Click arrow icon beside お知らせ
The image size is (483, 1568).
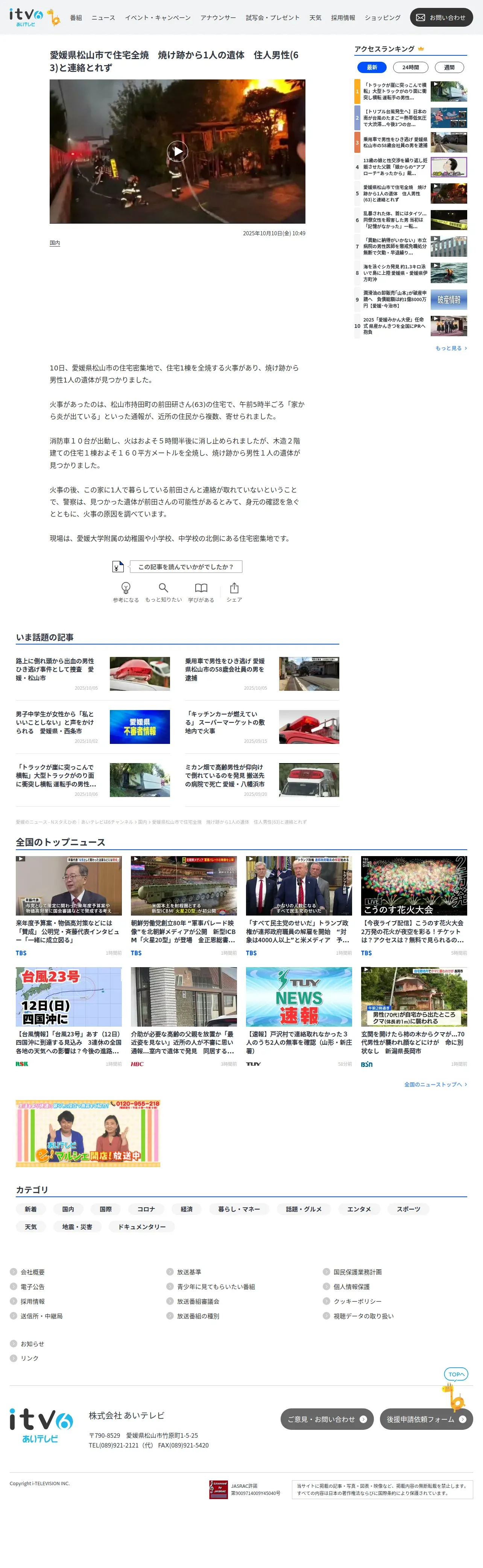[x=14, y=1343]
